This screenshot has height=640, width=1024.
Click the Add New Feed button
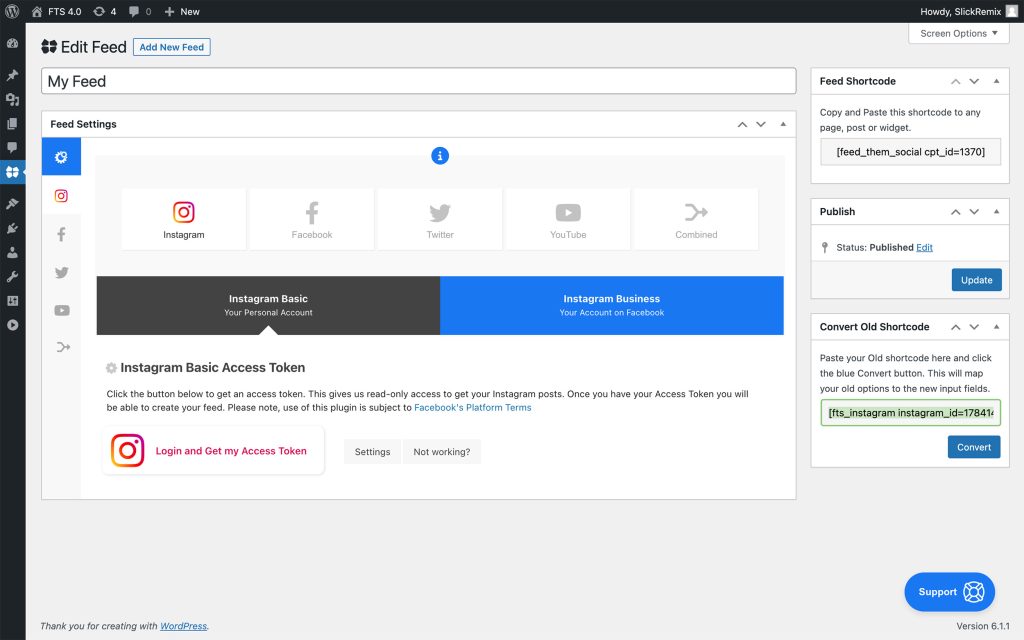tap(172, 47)
